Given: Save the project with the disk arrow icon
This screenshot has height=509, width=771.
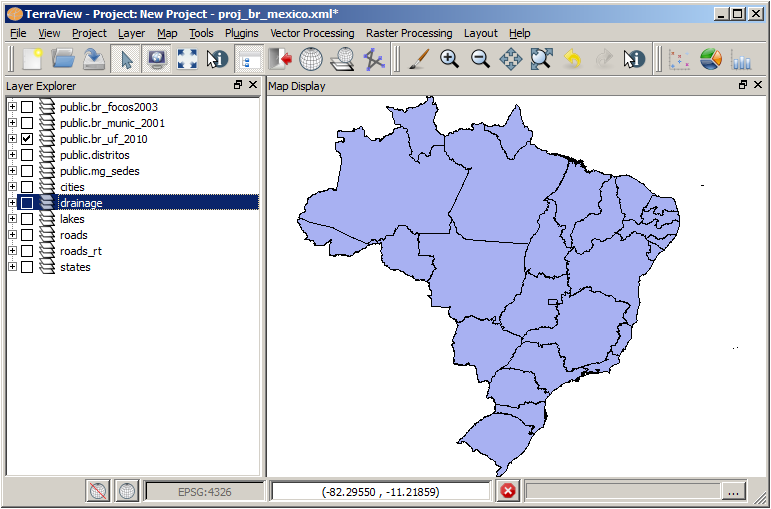Looking at the screenshot, I should pos(94,59).
